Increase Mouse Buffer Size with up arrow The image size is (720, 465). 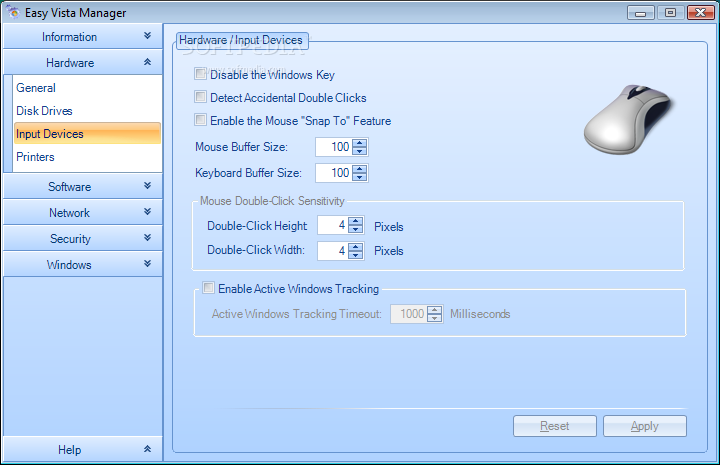[x=360, y=143]
